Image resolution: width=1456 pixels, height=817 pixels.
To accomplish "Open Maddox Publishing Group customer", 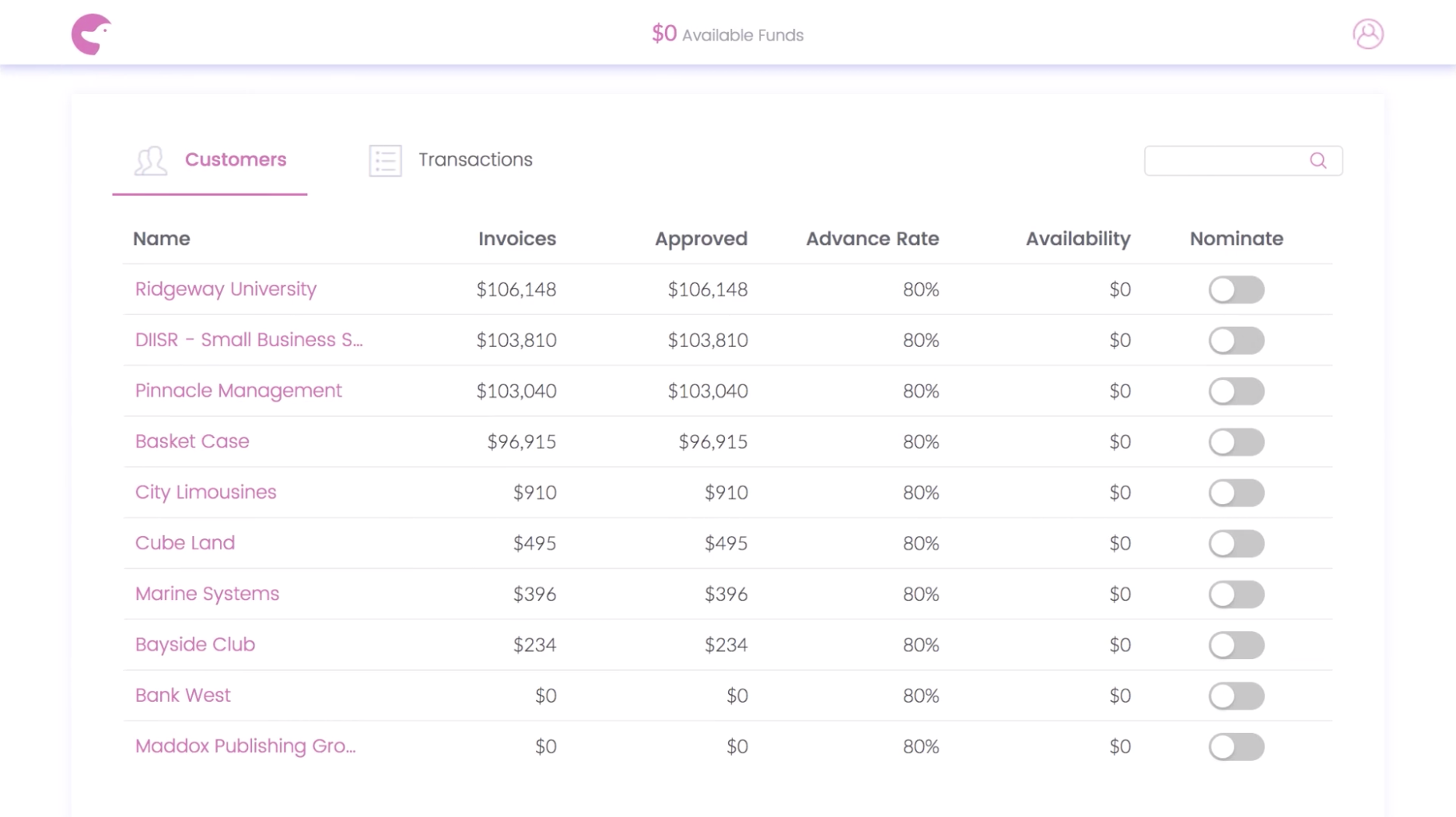I will pos(245,746).
